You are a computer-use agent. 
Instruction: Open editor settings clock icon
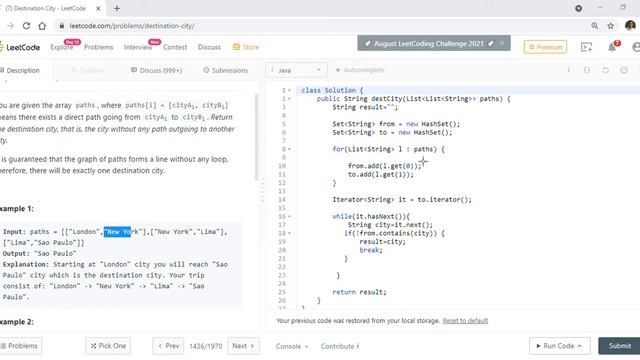tap(624, 70)
